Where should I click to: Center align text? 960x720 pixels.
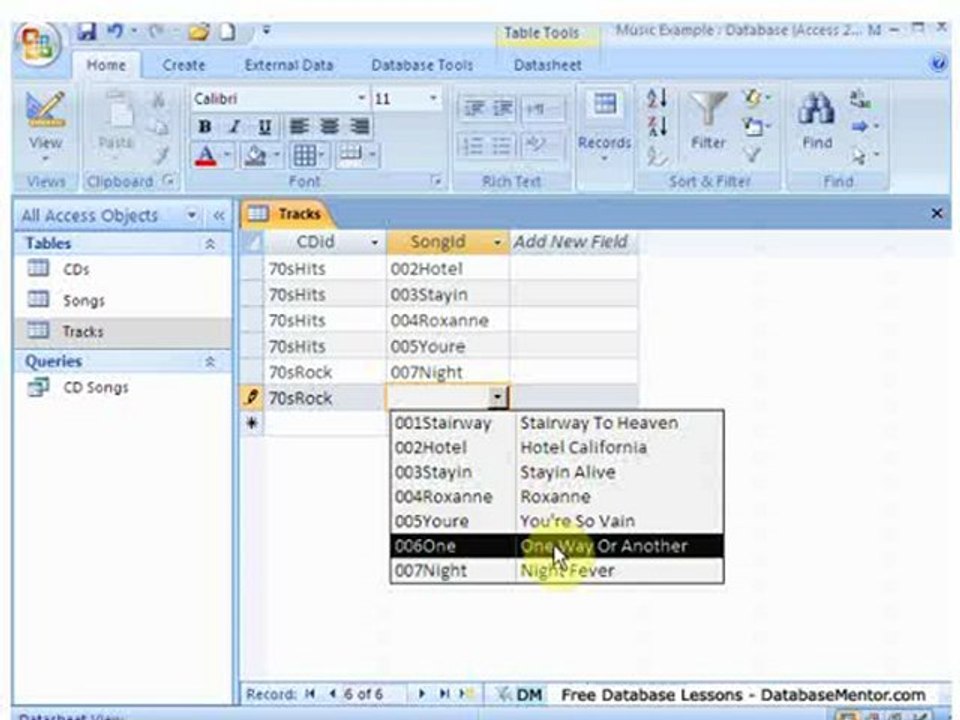coord(329,127)
